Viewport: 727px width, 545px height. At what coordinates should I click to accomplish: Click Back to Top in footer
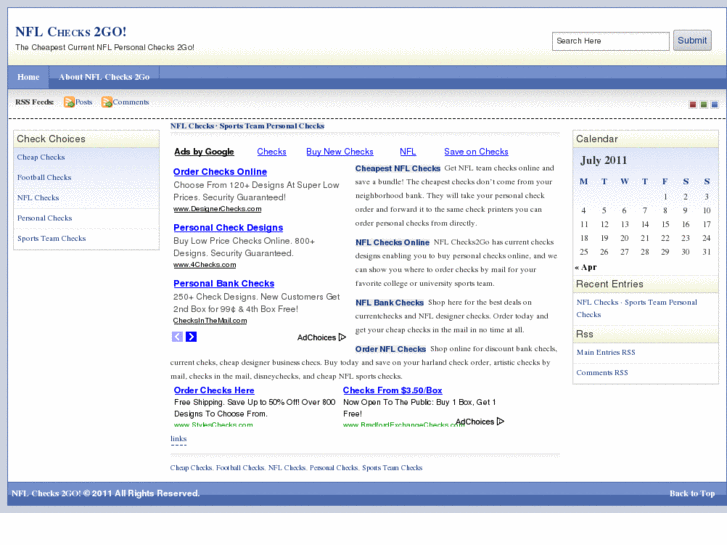pyautogui.click(x=692, y=494)
